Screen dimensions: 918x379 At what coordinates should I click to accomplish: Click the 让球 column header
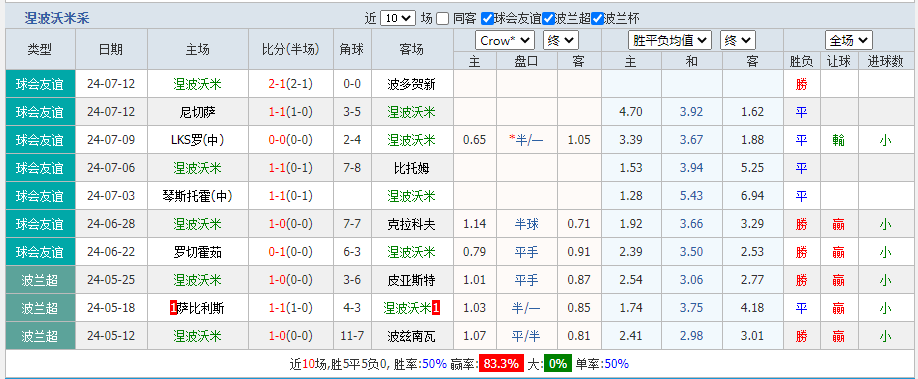click(x=838, y=61)
